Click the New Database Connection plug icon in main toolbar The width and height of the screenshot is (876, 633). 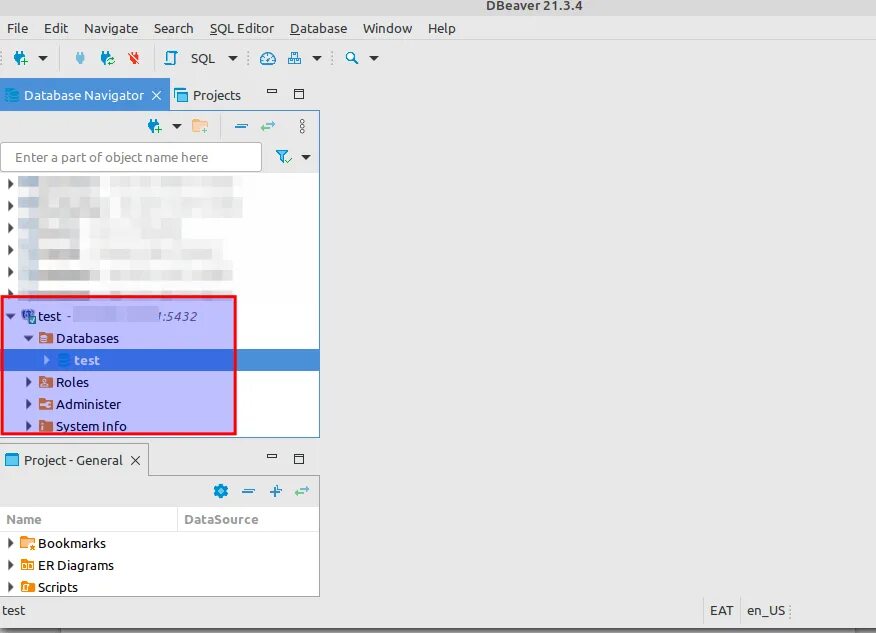21,58
